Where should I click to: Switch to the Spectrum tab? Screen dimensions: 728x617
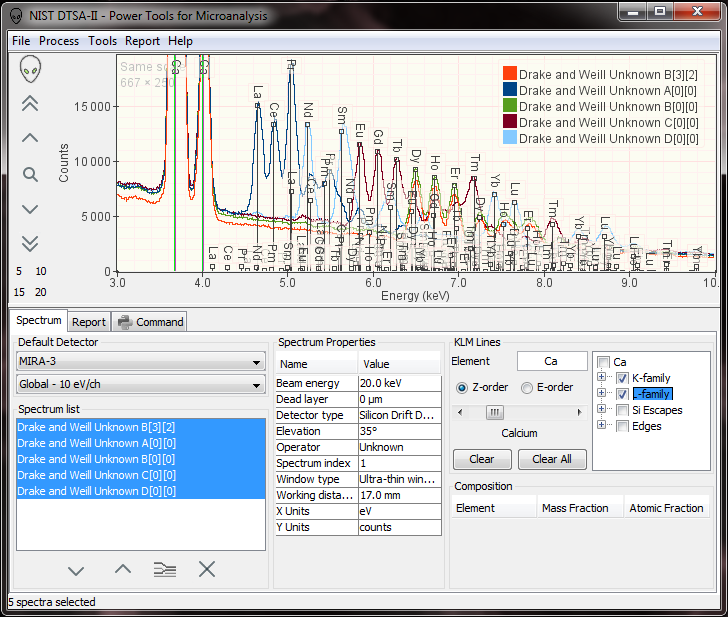(39, 320)
